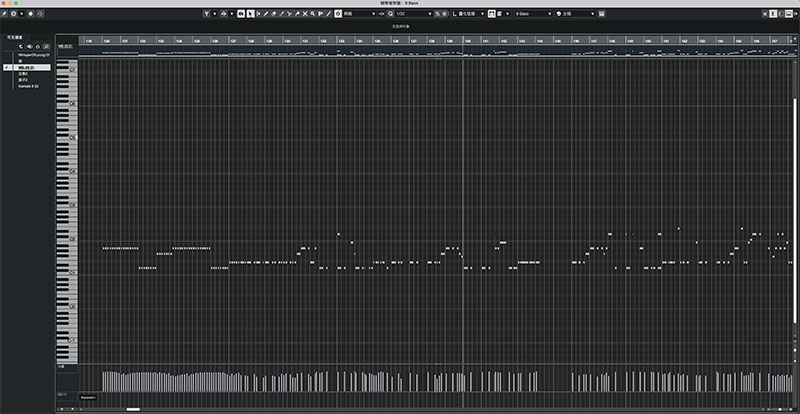Click the C3 piano key

(x=71, y=205)
